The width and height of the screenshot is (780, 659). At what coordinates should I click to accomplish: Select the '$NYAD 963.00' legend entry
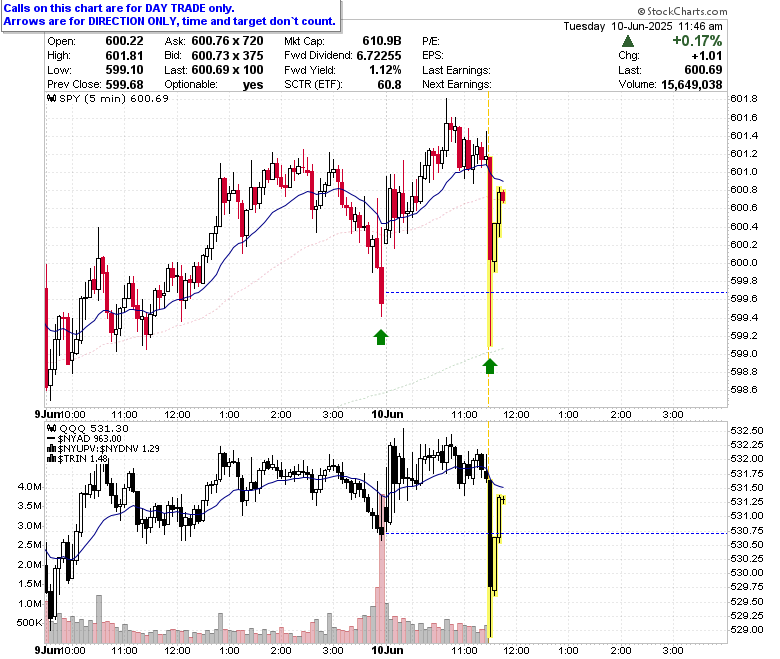90,439
